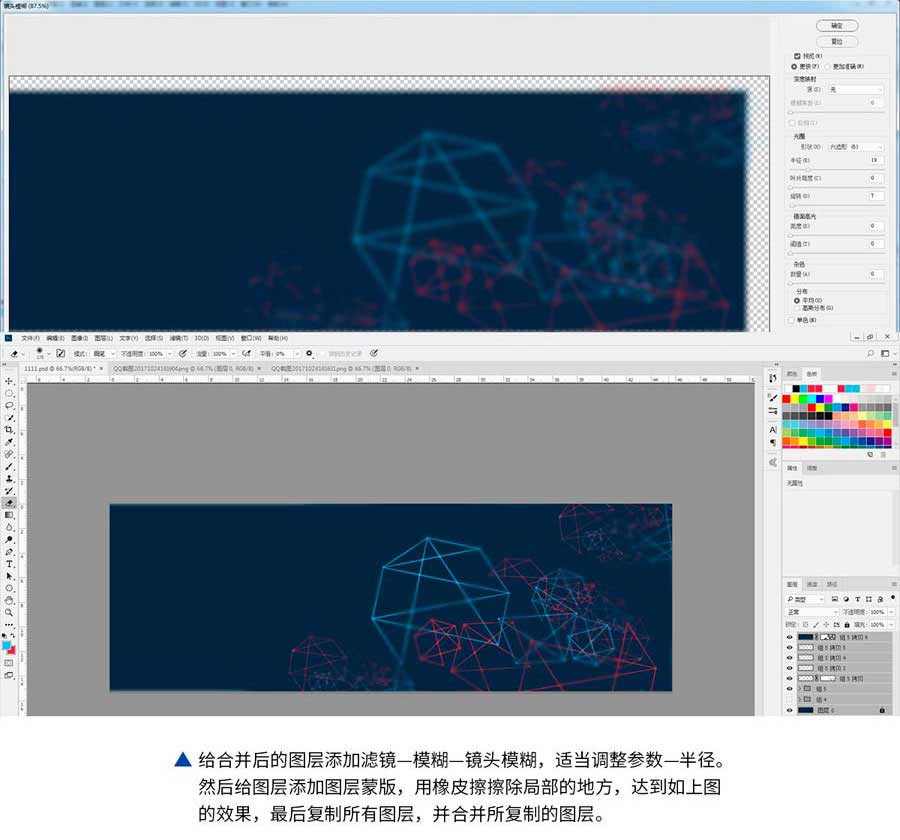Open the brush preset picker dropdown
Viewport: 900px width, 840px height.
pyautogui.click(x=49, y=354)
